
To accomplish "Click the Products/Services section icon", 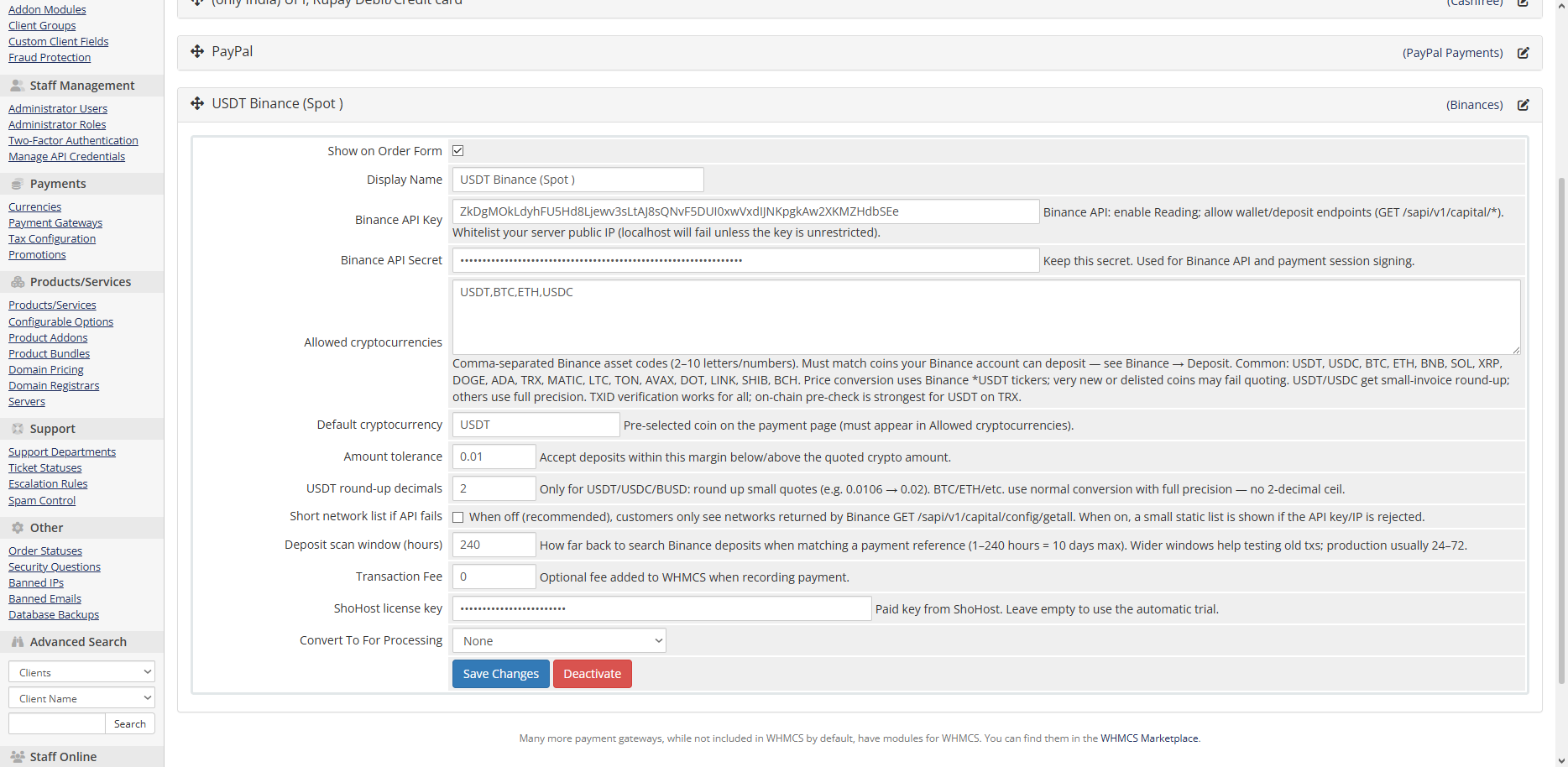I will [17, 282].
